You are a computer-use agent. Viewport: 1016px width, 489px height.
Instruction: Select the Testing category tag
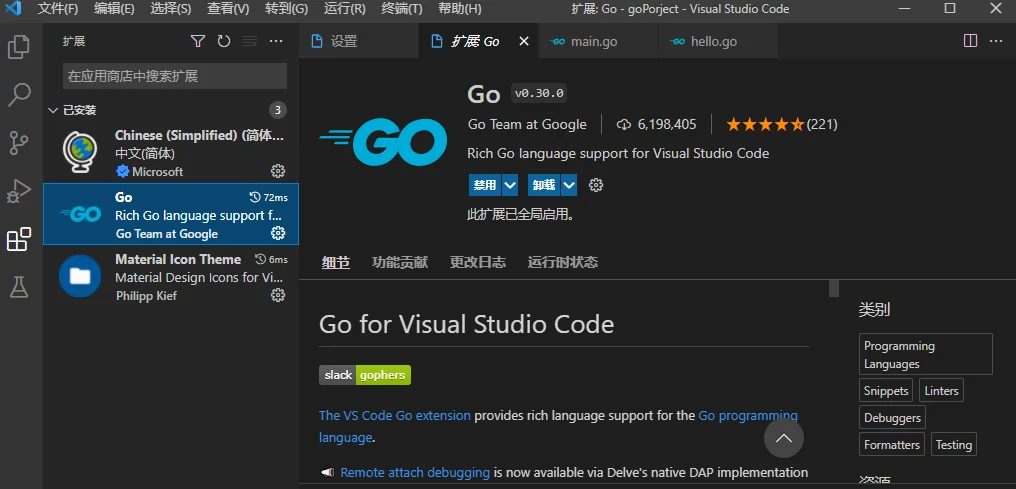(x=953, y=445)
